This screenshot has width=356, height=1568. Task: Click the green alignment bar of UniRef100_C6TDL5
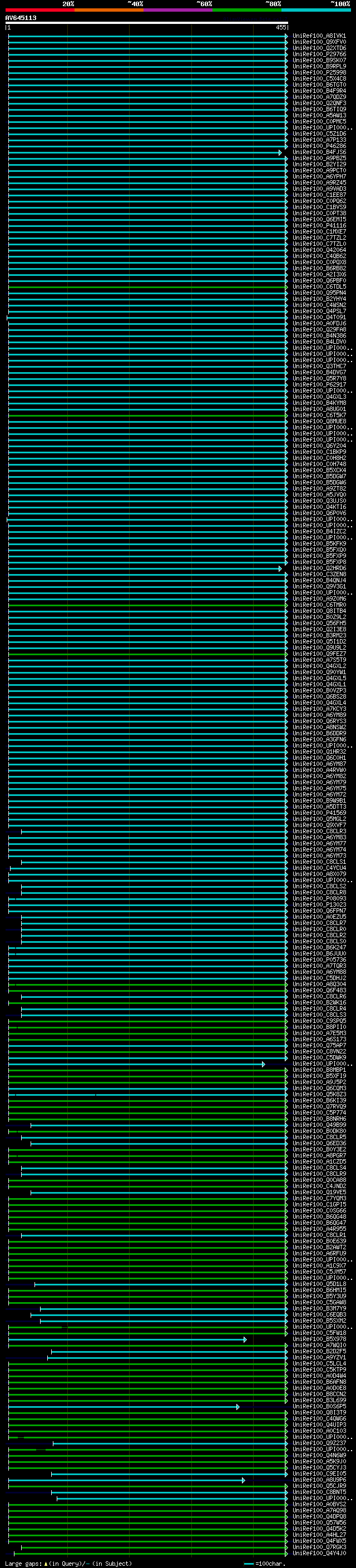[148, 288]
